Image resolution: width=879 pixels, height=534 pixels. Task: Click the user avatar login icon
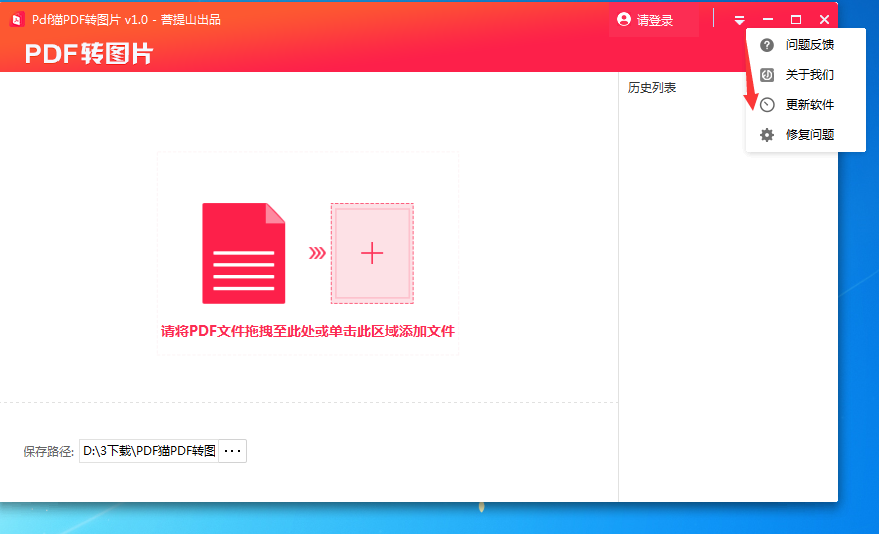click(624, 20)
